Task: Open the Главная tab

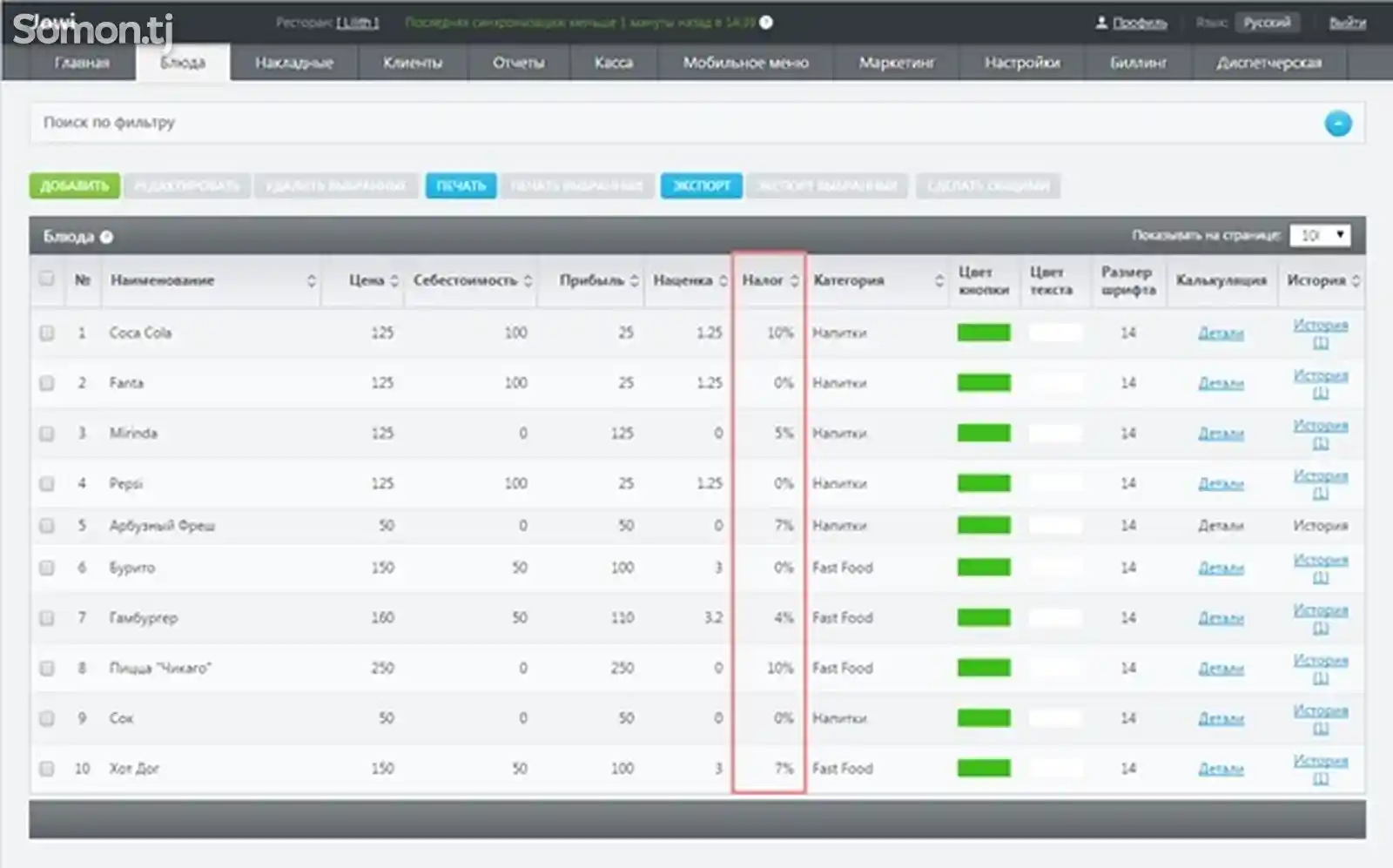Action: point(82,63)
